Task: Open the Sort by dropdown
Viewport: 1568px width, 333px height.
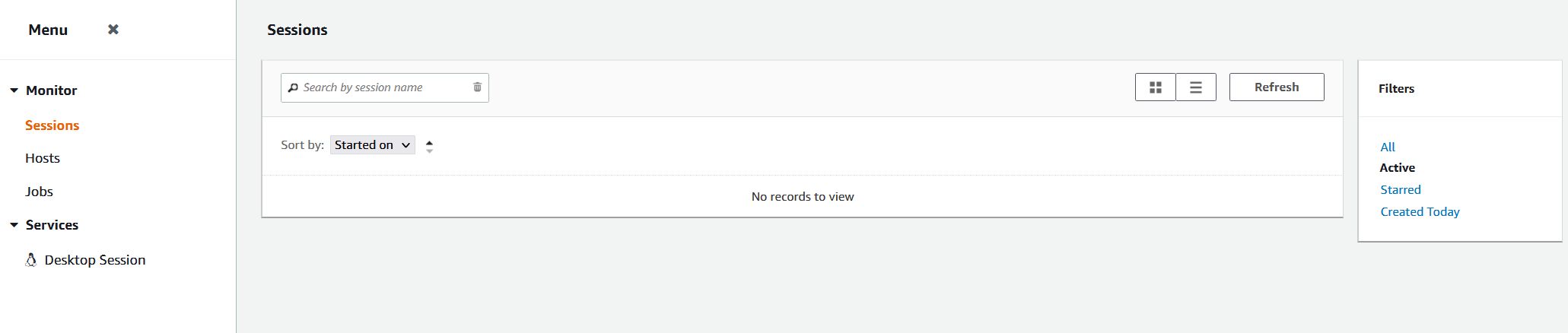Action: (x=373, y=145)
